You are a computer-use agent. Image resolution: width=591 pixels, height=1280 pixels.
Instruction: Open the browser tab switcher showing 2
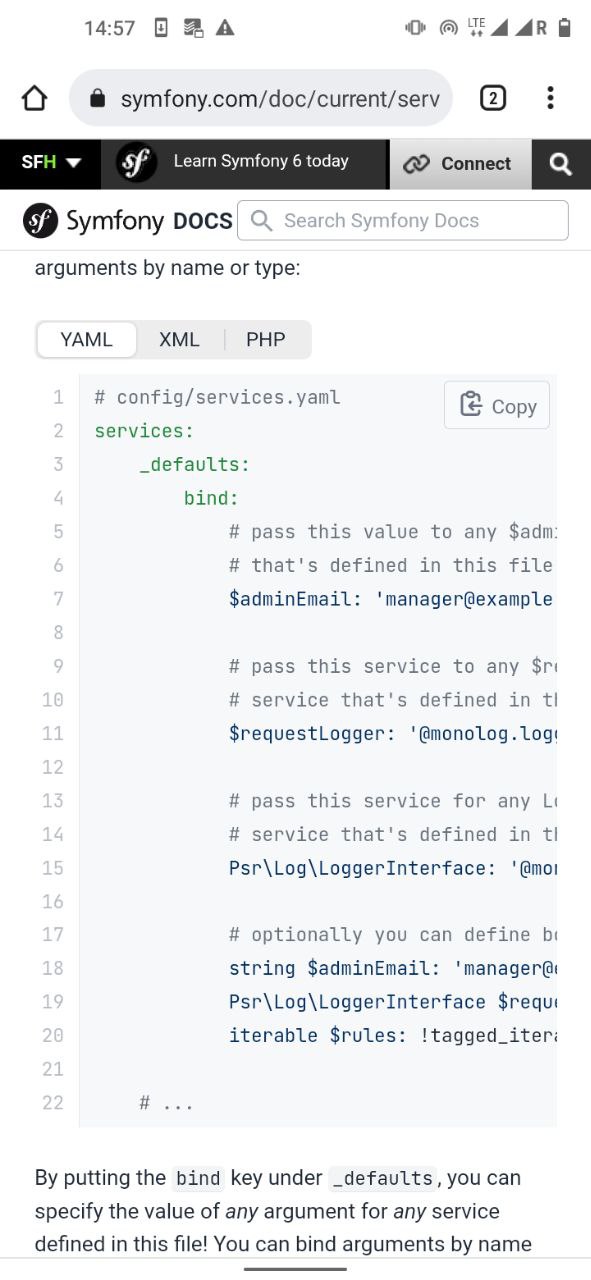[x=493, y=98]
